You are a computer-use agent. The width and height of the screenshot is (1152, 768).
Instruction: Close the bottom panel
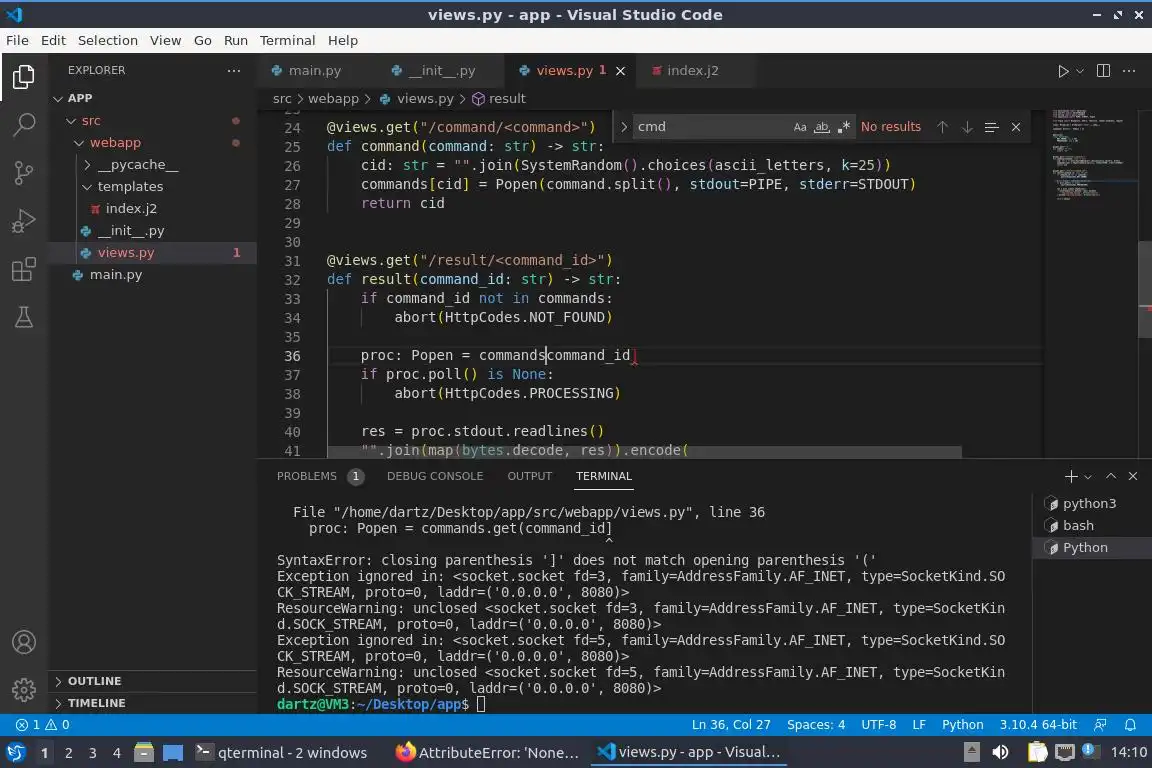1133,476
